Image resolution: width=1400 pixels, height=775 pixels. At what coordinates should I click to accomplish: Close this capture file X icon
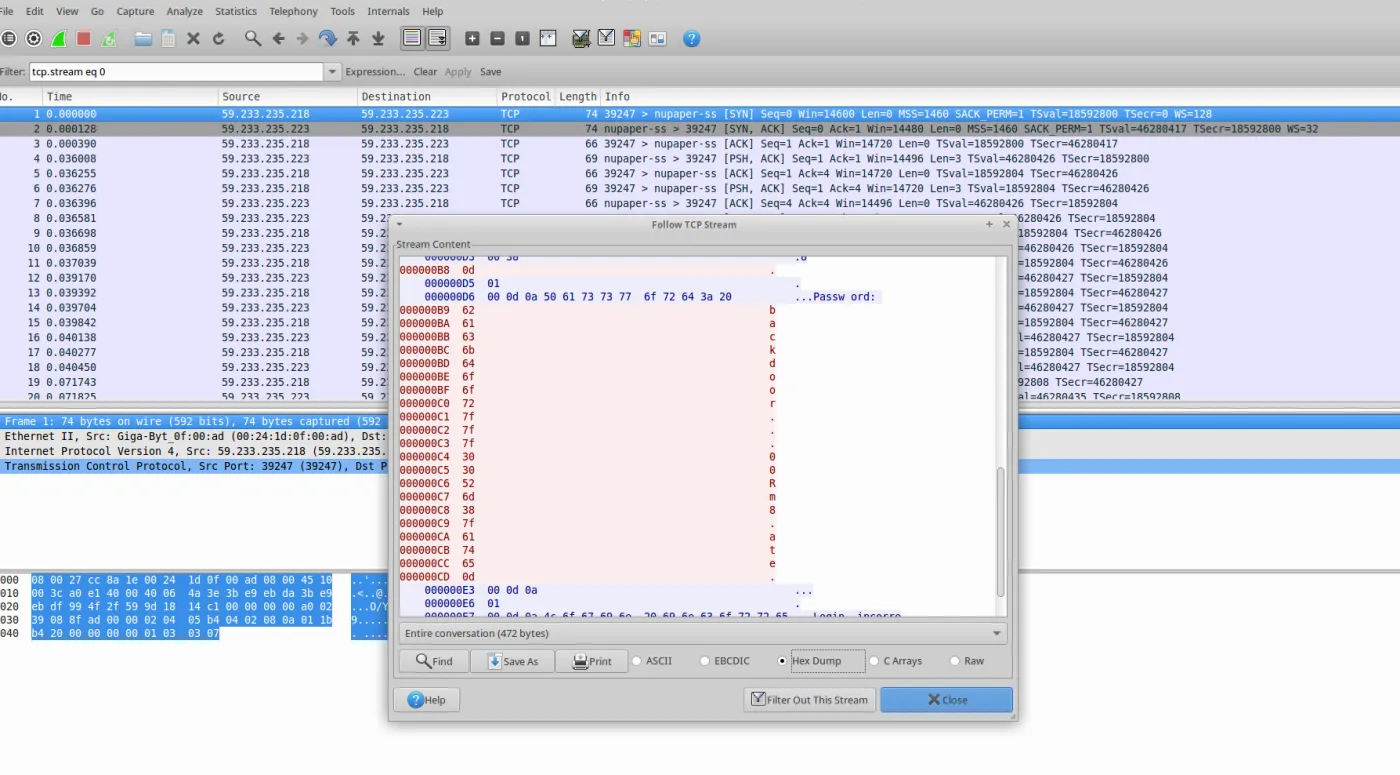pos(193,39)
